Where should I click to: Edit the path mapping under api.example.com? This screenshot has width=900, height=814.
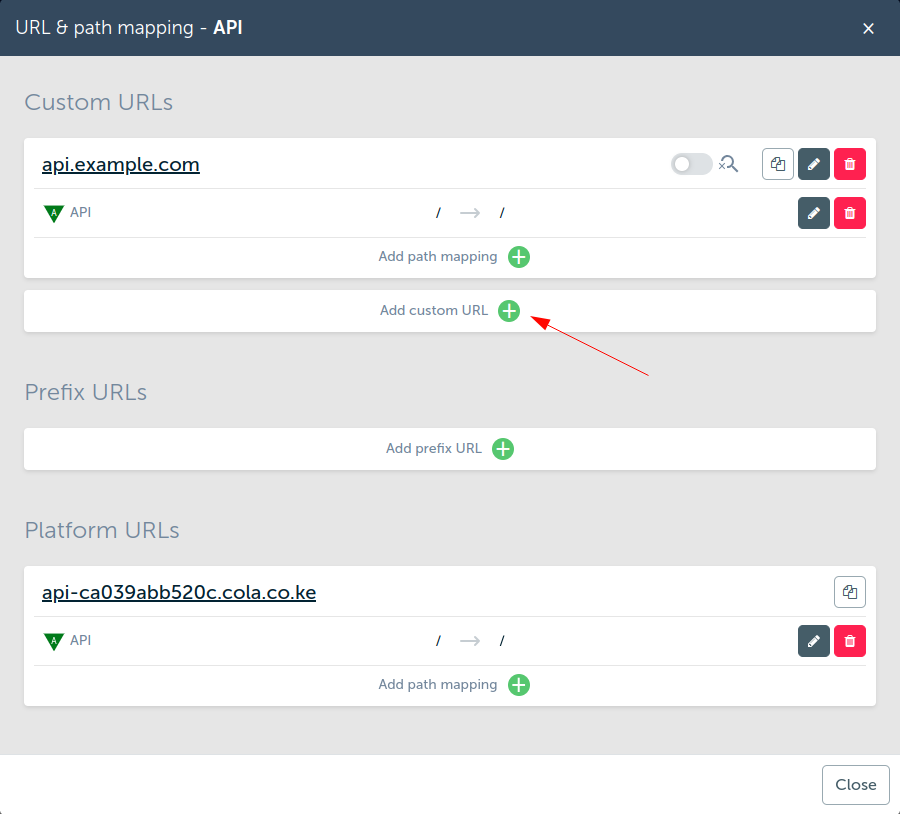click(814, 213)
